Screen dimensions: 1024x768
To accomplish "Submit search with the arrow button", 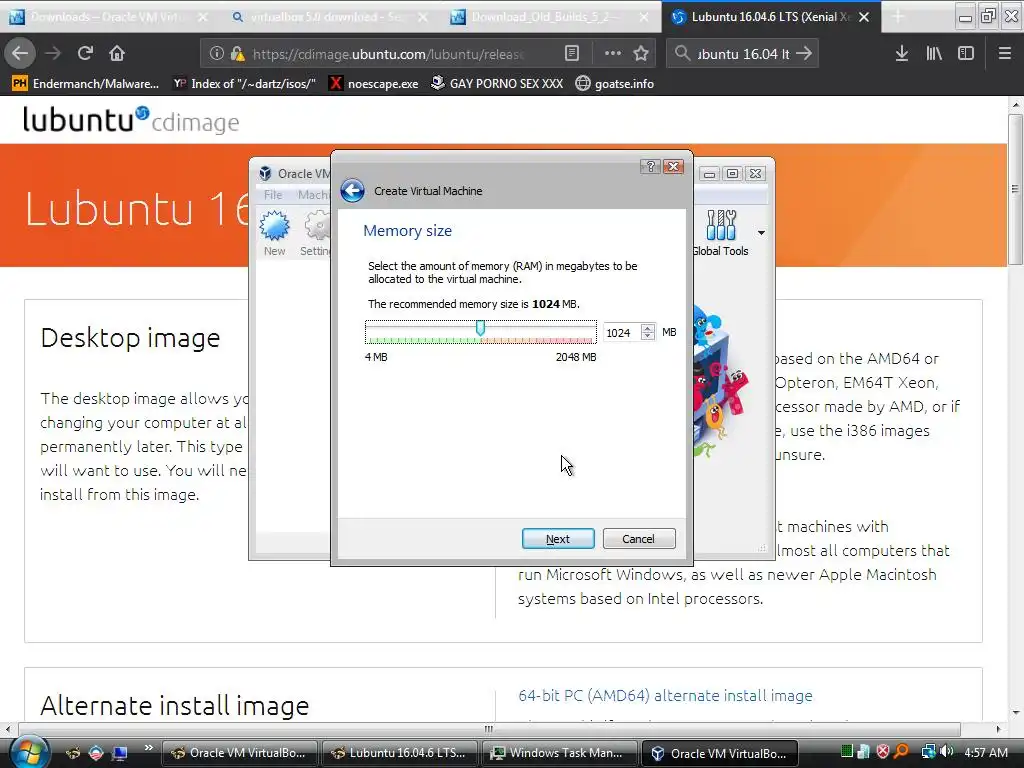I will 805,54.
